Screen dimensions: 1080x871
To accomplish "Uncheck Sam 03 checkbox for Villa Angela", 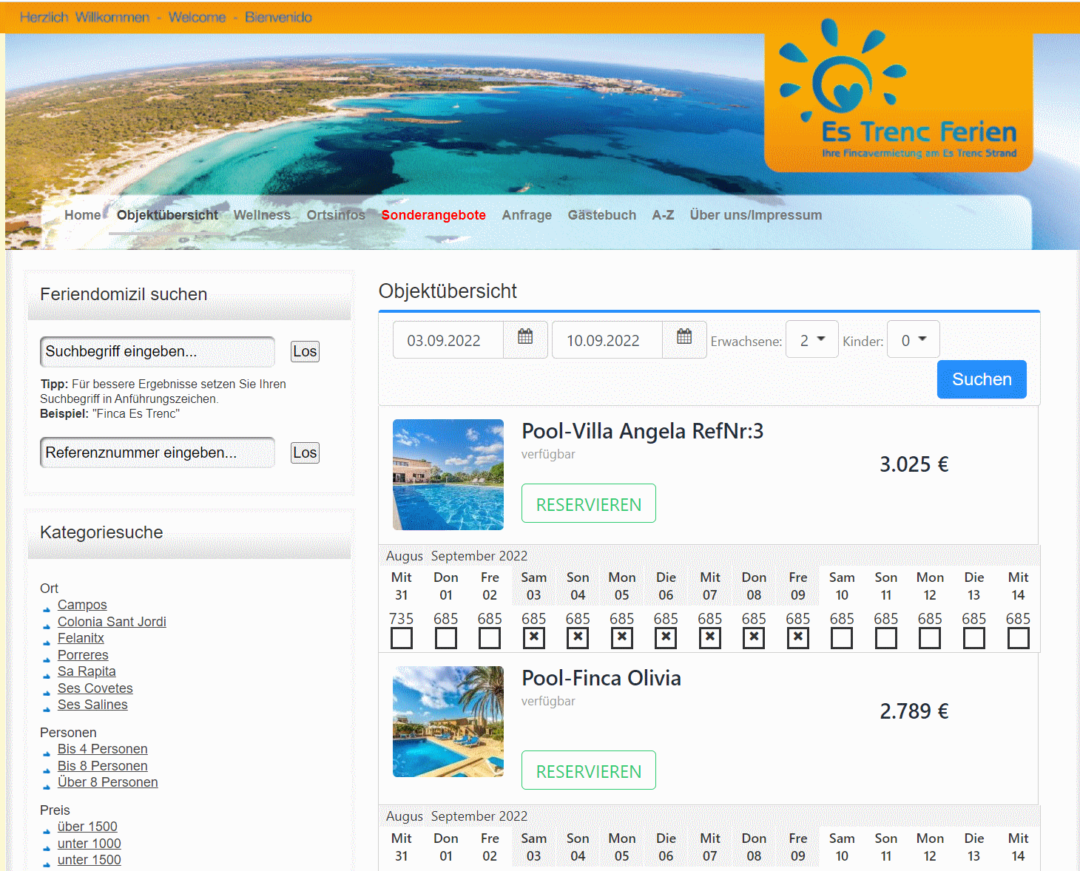I will point(534,638).
